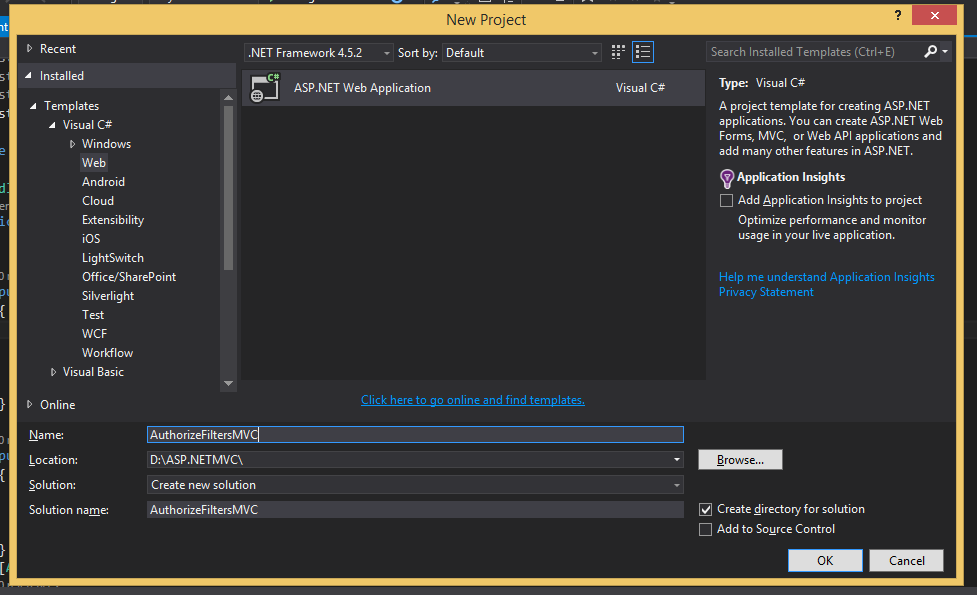
Task: Select the Silverlight template category
Action: 108,296
